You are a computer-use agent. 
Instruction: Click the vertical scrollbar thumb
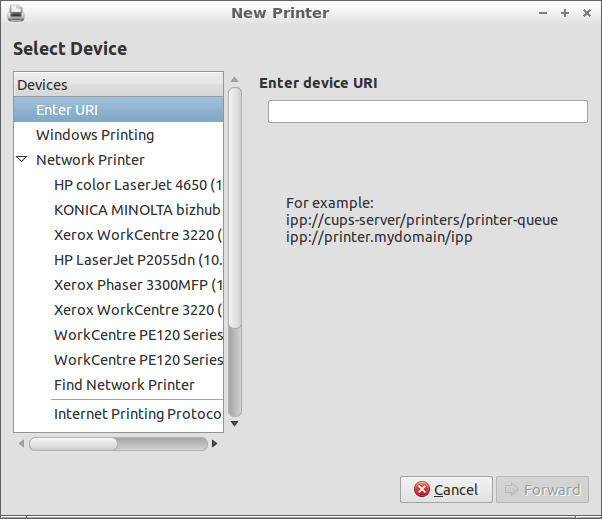click(235, 205)
